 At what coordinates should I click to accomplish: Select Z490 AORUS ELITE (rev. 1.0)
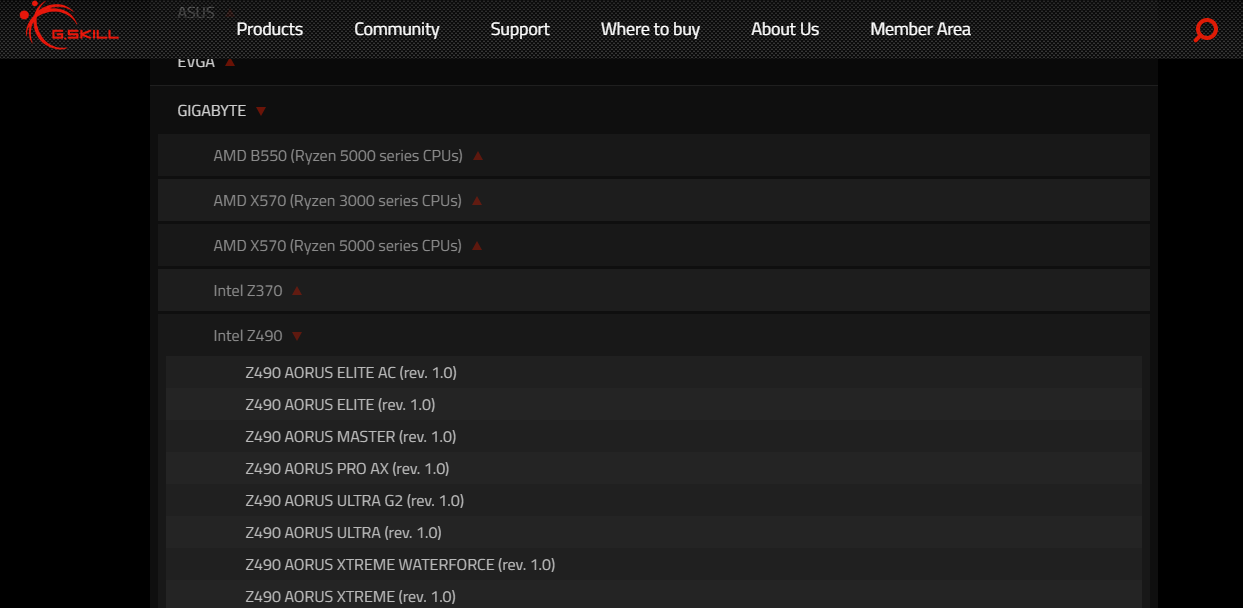(x=654, y=404)
